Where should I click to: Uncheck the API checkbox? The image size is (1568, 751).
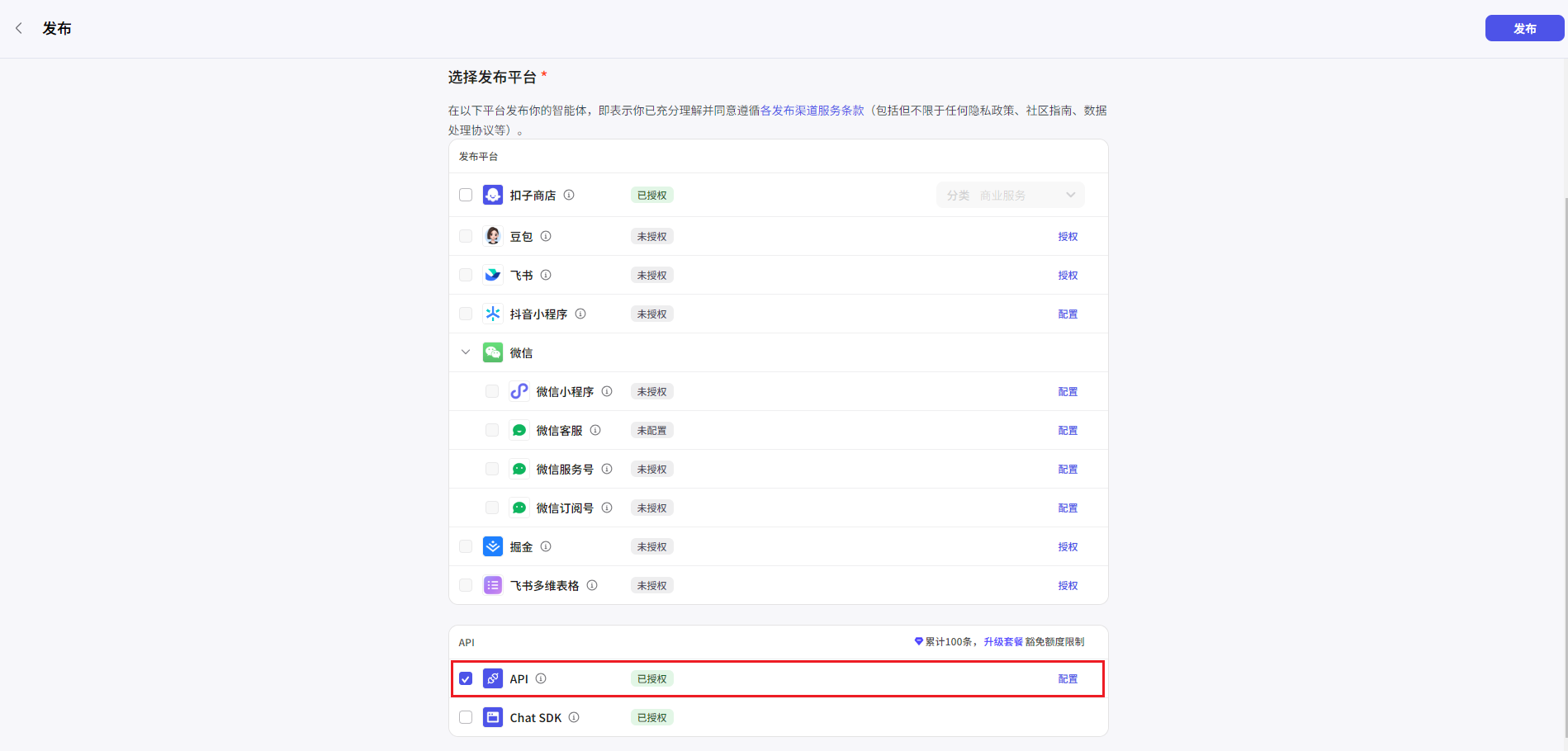point(466,678)
